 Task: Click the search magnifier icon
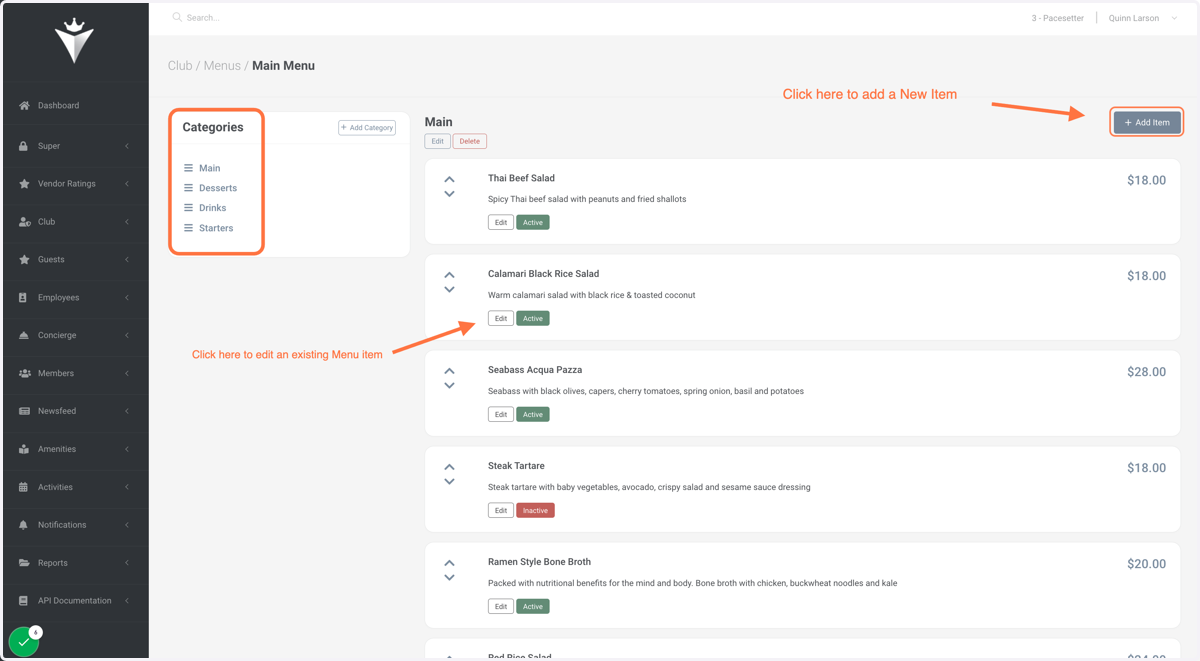(177, 17)
